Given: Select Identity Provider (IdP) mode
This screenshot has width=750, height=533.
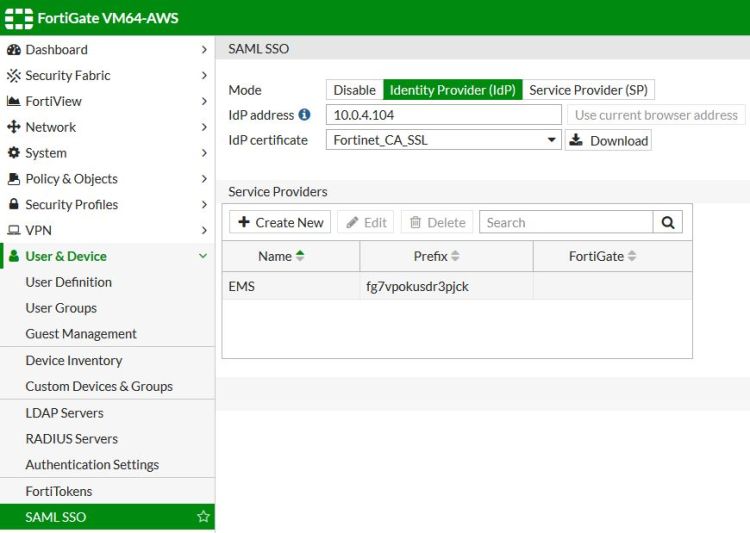Looking at the screenshot, I should (452, 90).
